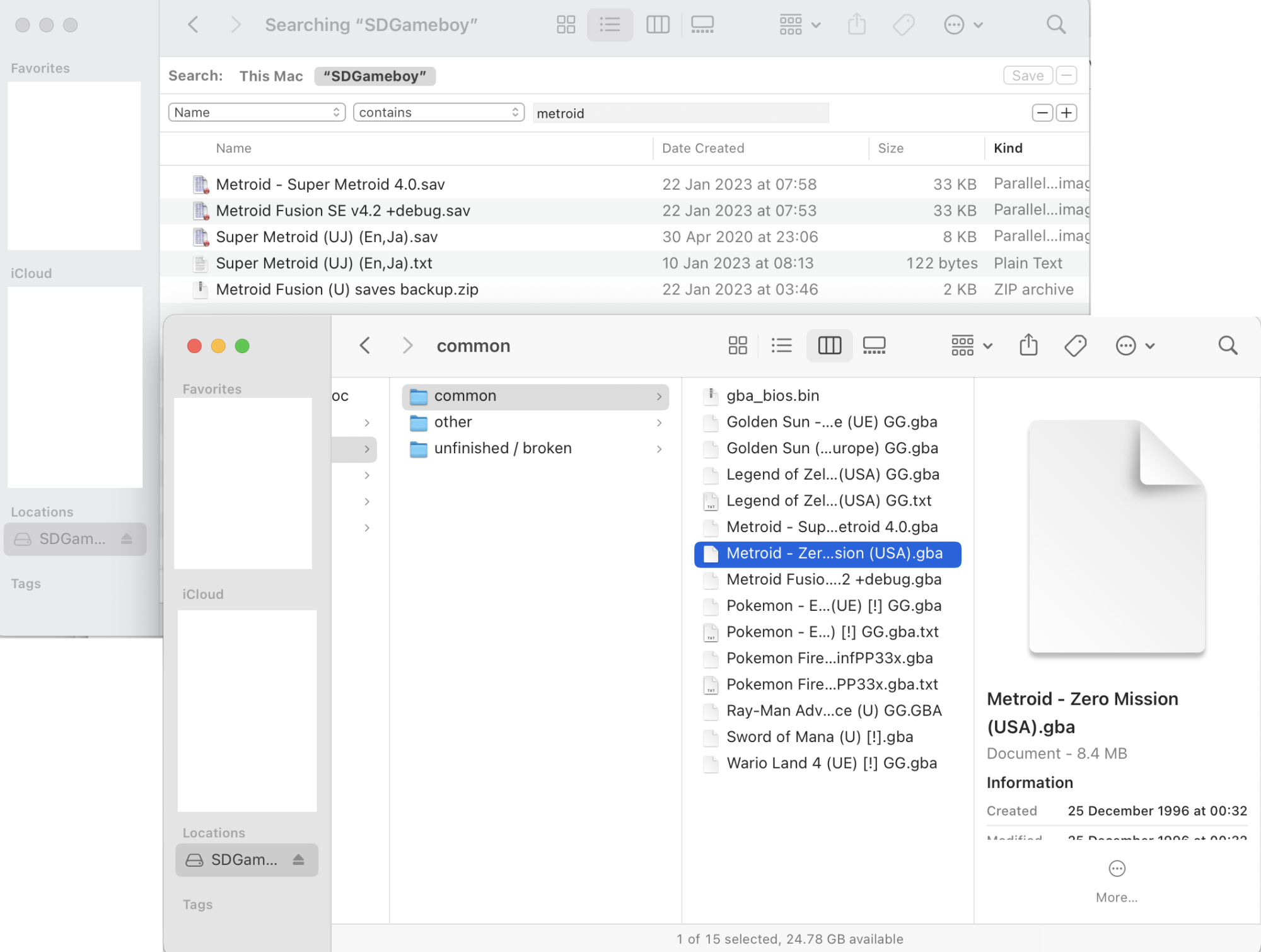Expand chevron beside other folder
The width and height of the screenshot is (1261, 952).
(659, 422)
